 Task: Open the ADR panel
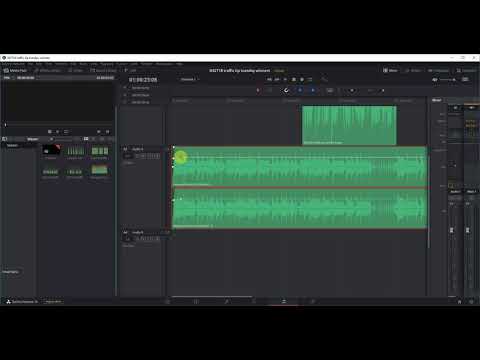click(x=130, y=71)
